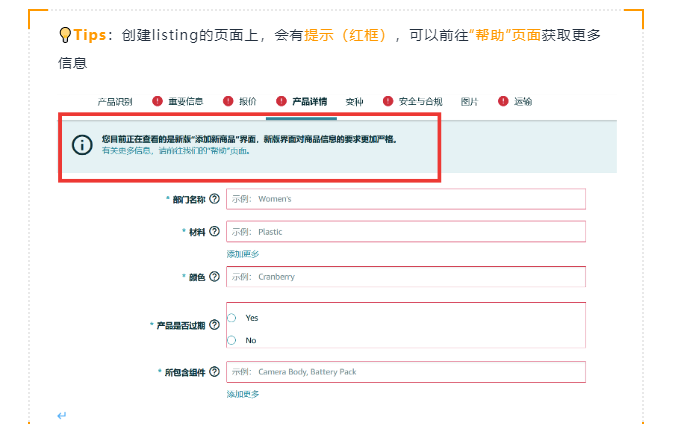682x424 pixels.
Task: Click the 部门名称 input field
Action: [405, 199]
